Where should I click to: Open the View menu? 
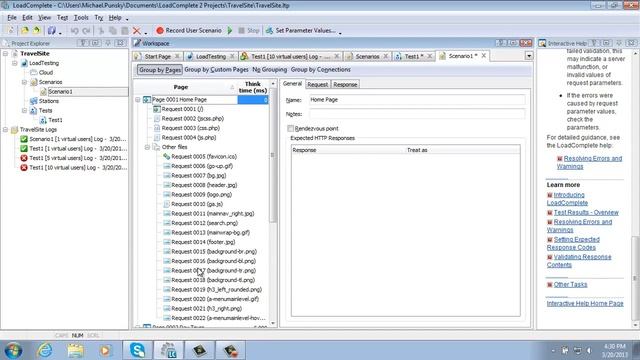[x=44, y=18]
